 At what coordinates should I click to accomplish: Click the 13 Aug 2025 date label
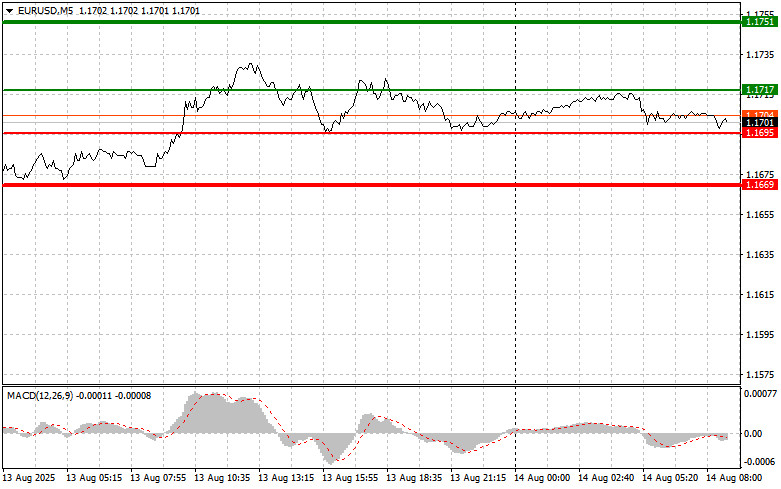[x=30, y=478]
